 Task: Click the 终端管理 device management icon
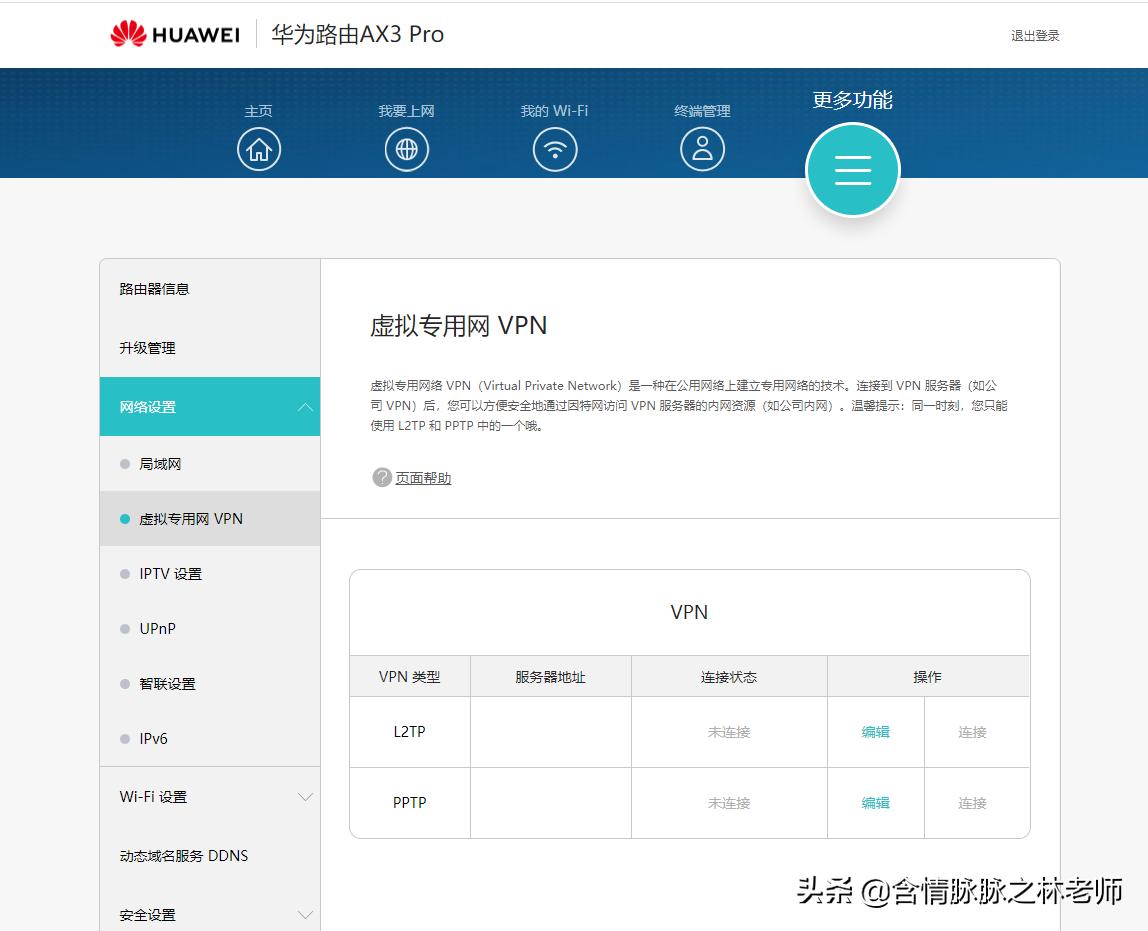click(702, 148)
